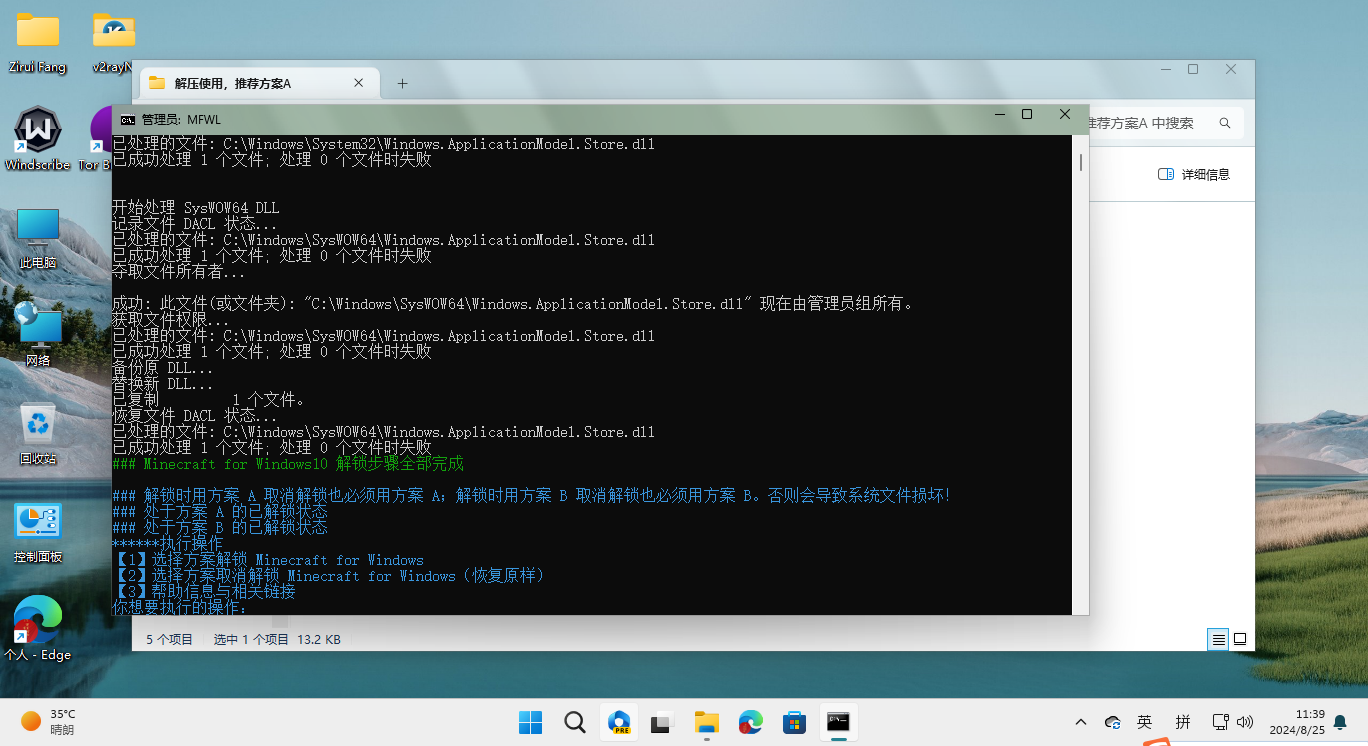Click the 5 个项目 status bar text
Viewport: 1368px width, 746px height.
click(169, 639)
